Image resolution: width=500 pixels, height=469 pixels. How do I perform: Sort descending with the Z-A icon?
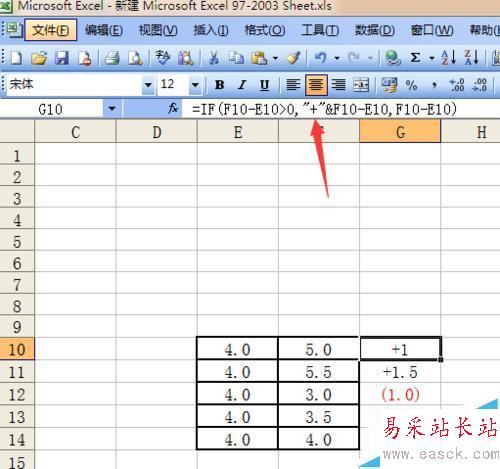[472, 58]
